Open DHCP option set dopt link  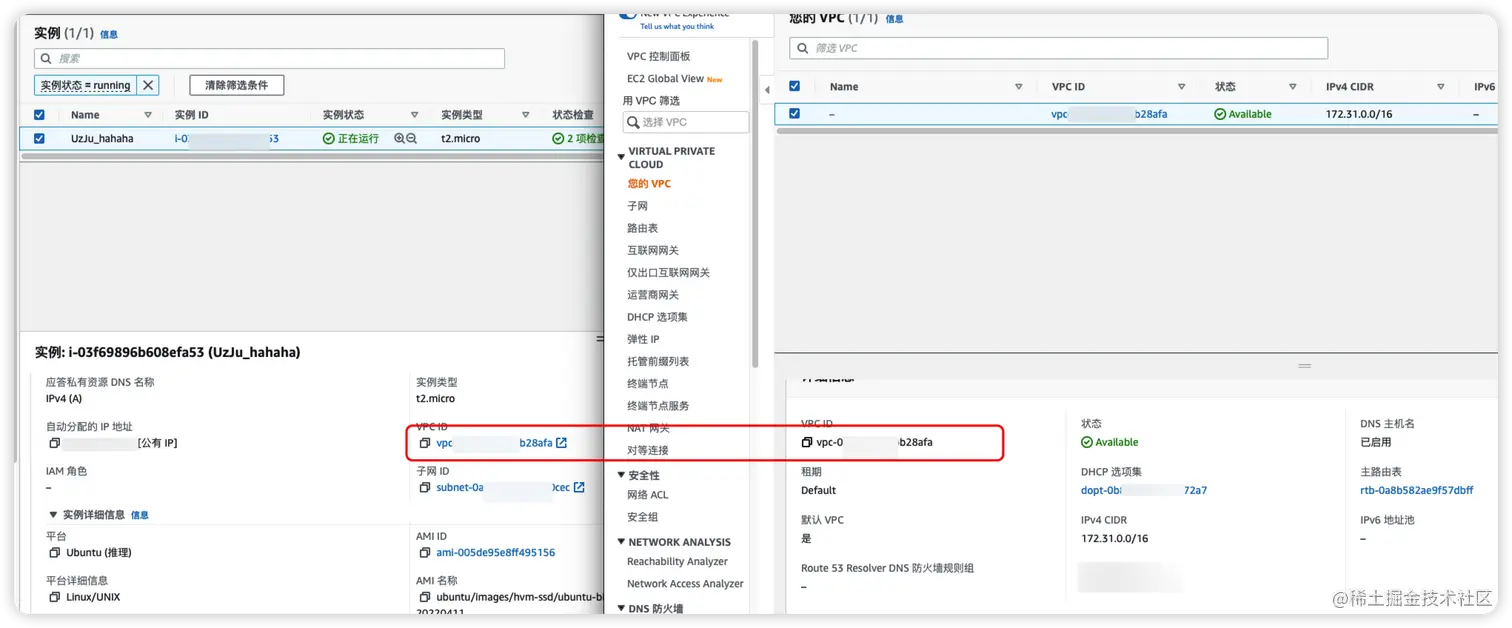click(x=1144, y=490)
